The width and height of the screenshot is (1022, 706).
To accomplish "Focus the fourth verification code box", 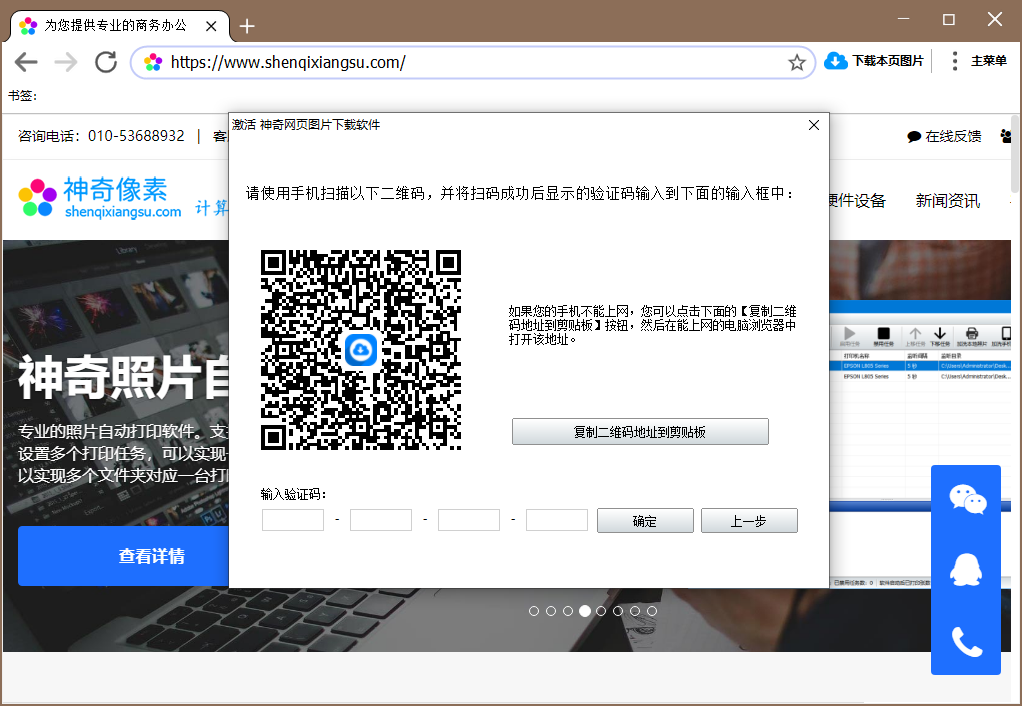I will coord(557,520).
